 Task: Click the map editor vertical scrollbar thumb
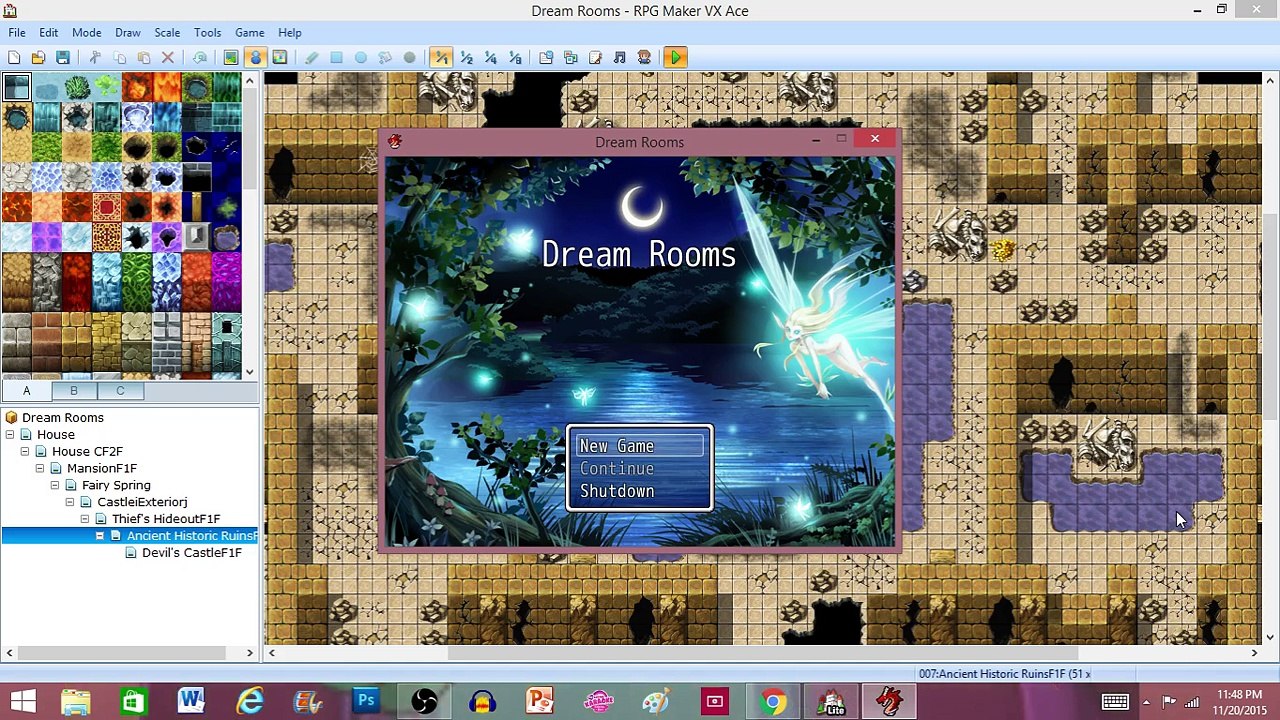point(1270,318)
